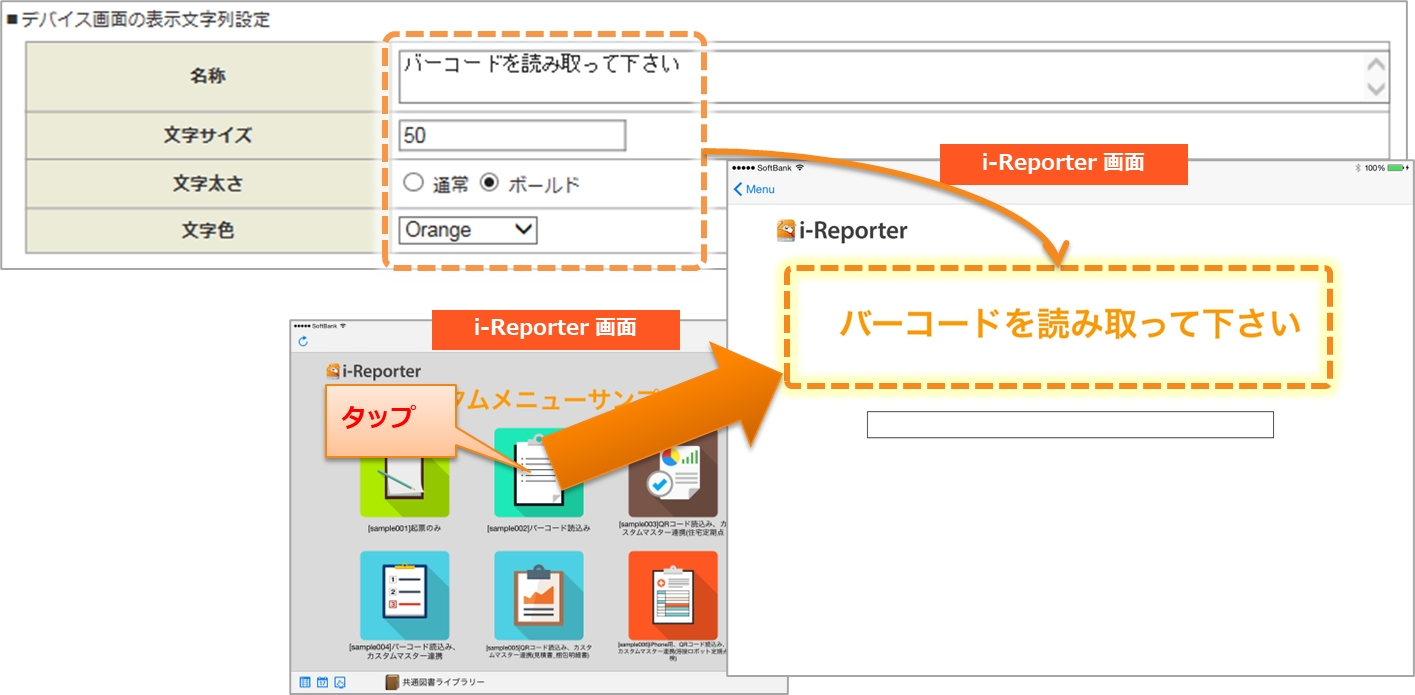Click the table list icon in bottom bar
The image size is (1415, 695).
[x=305, y=682]
